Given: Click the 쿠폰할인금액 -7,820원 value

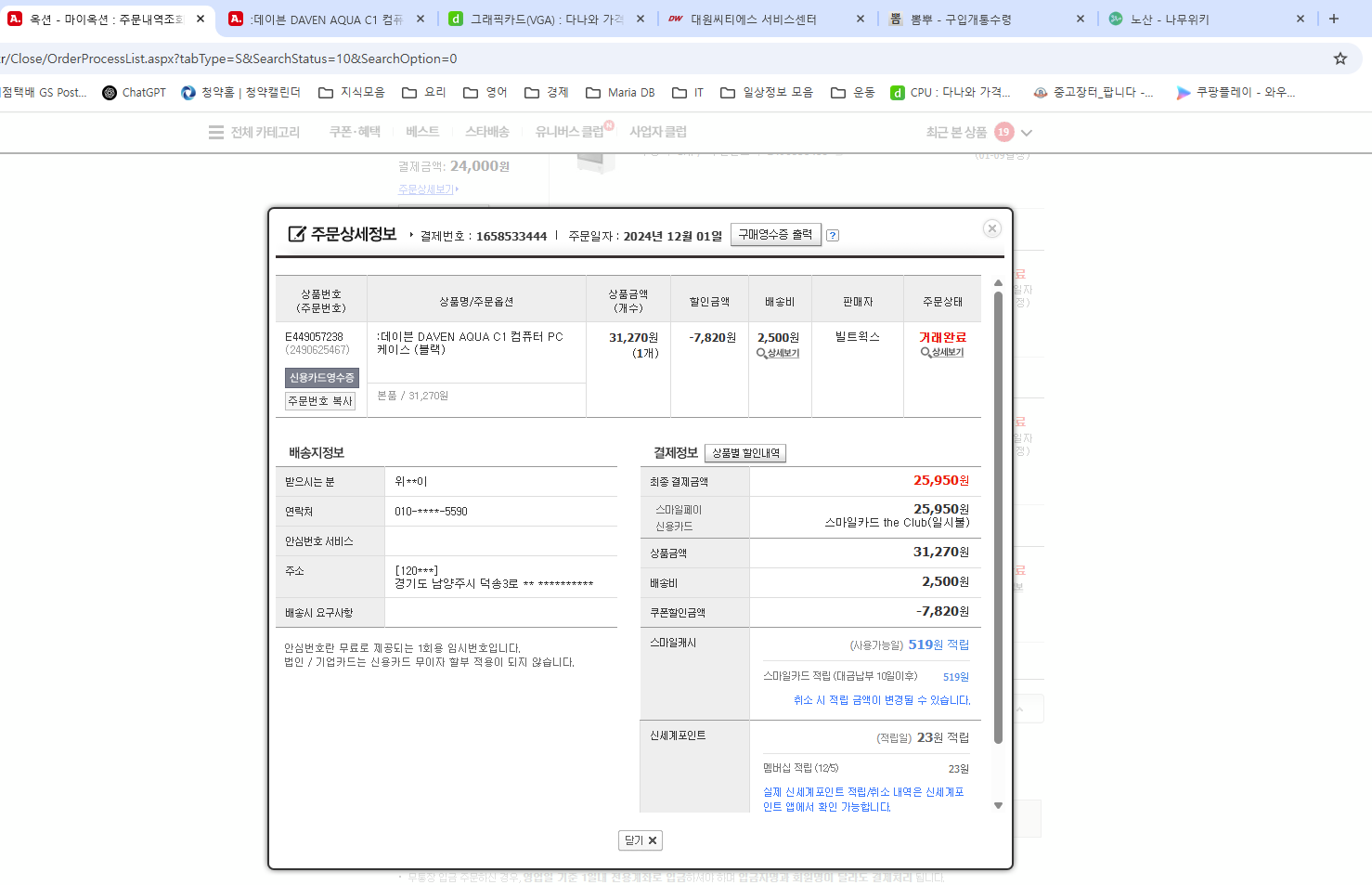Looking at the screenshot, I should click(942, 612).
